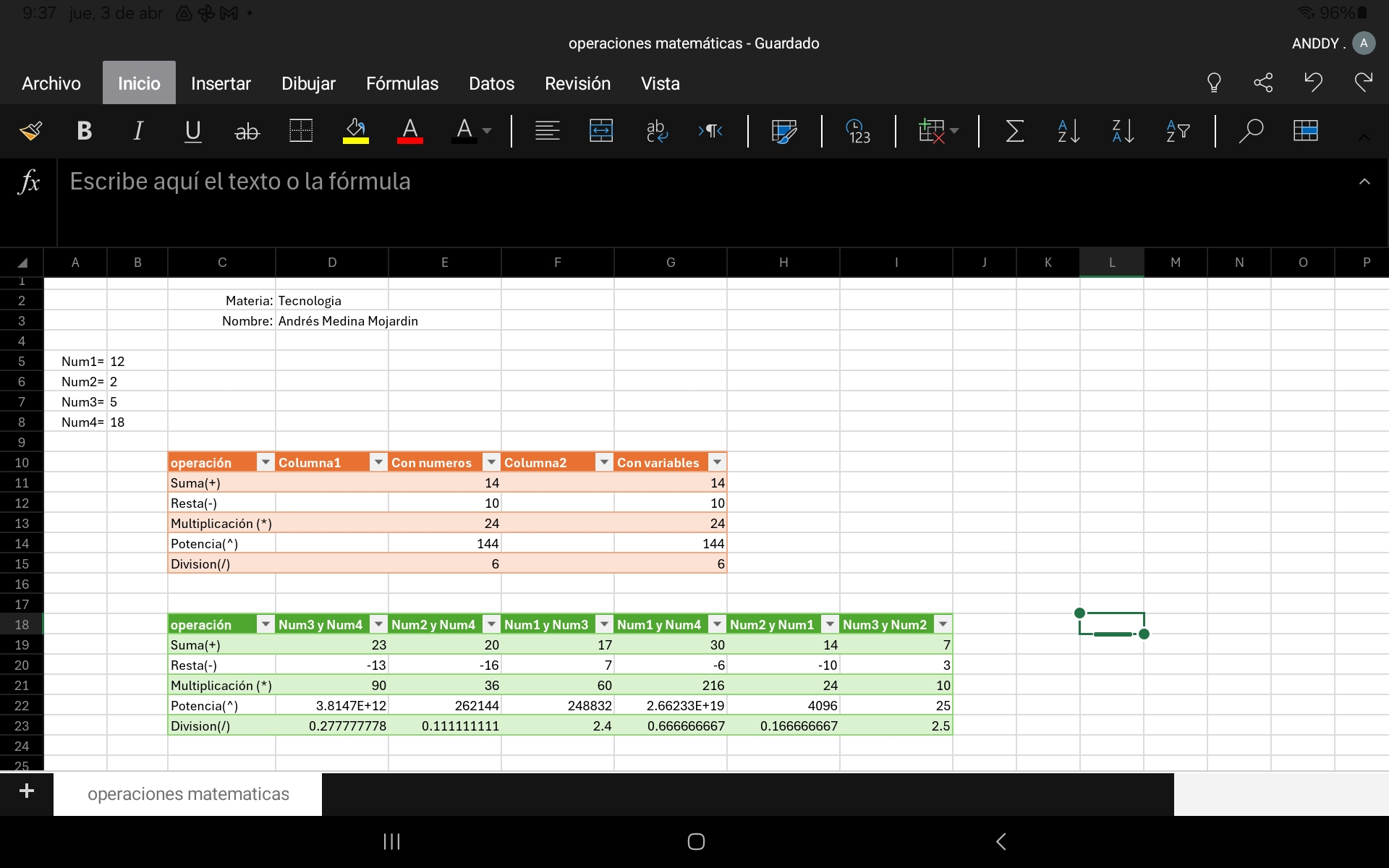Switch to the Datos tab

pyautogui.click(x=491, y=83)
